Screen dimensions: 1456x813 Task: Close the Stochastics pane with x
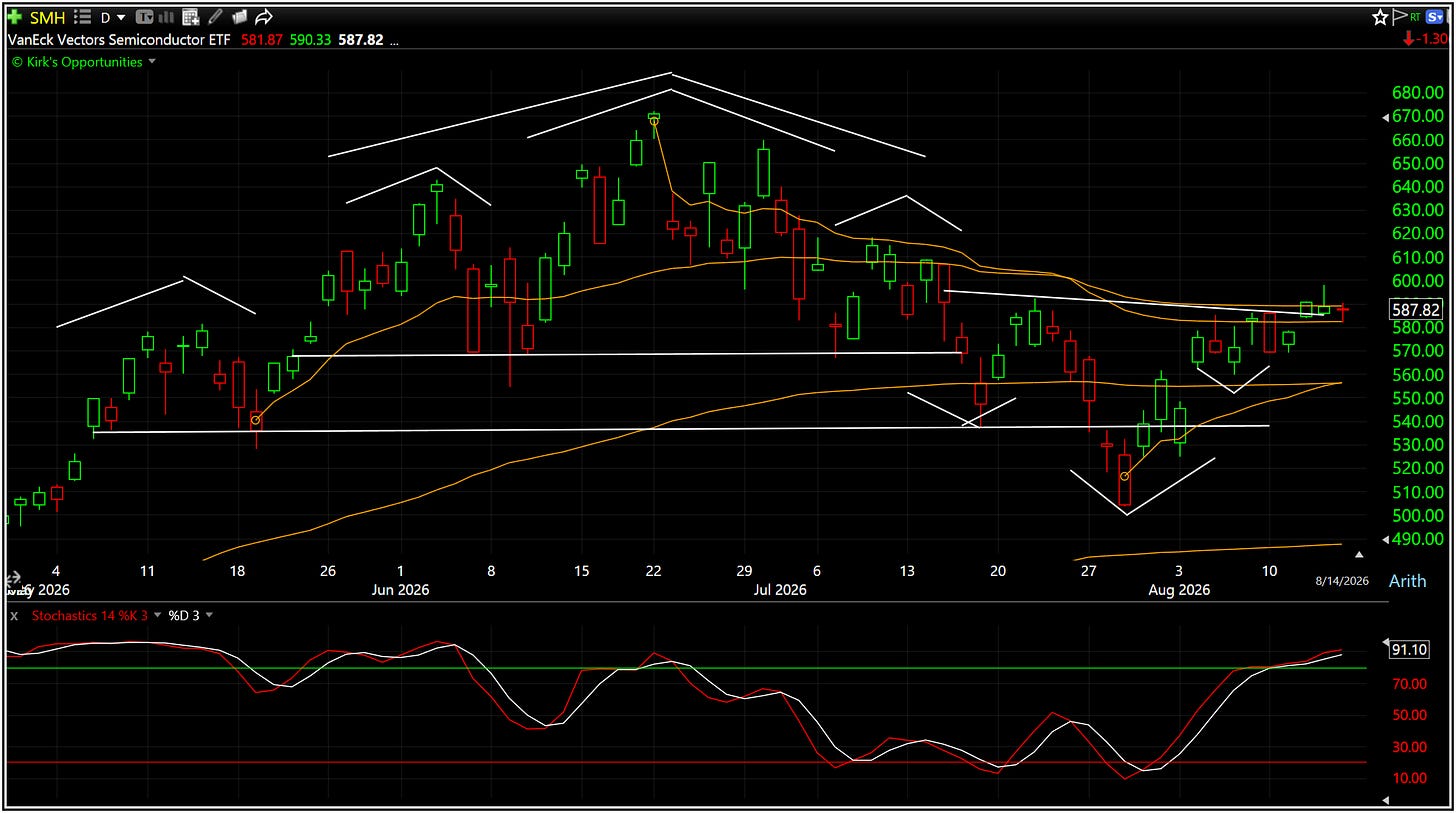click(x=13, y=615)
